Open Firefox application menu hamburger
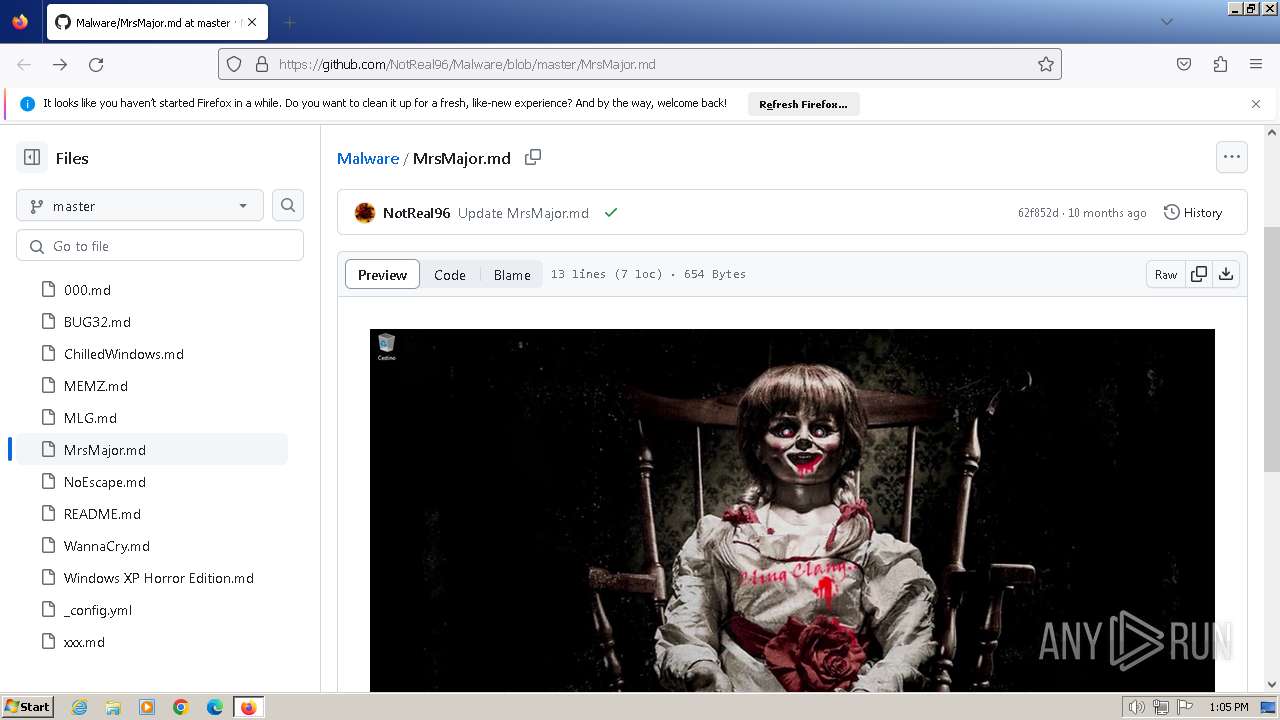The image size is (1280, 720). (x=1256, y=64)
